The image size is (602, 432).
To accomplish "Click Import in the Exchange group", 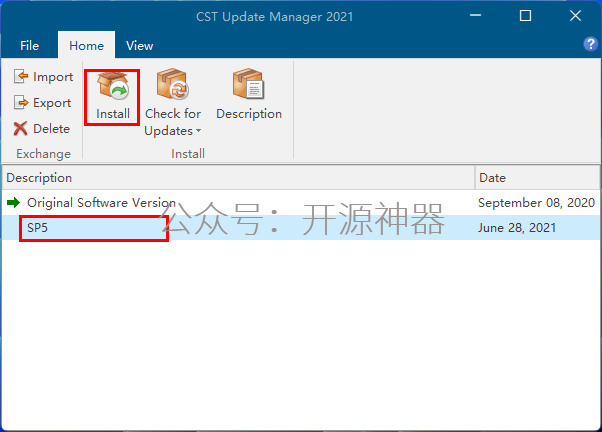I will 43,76.
